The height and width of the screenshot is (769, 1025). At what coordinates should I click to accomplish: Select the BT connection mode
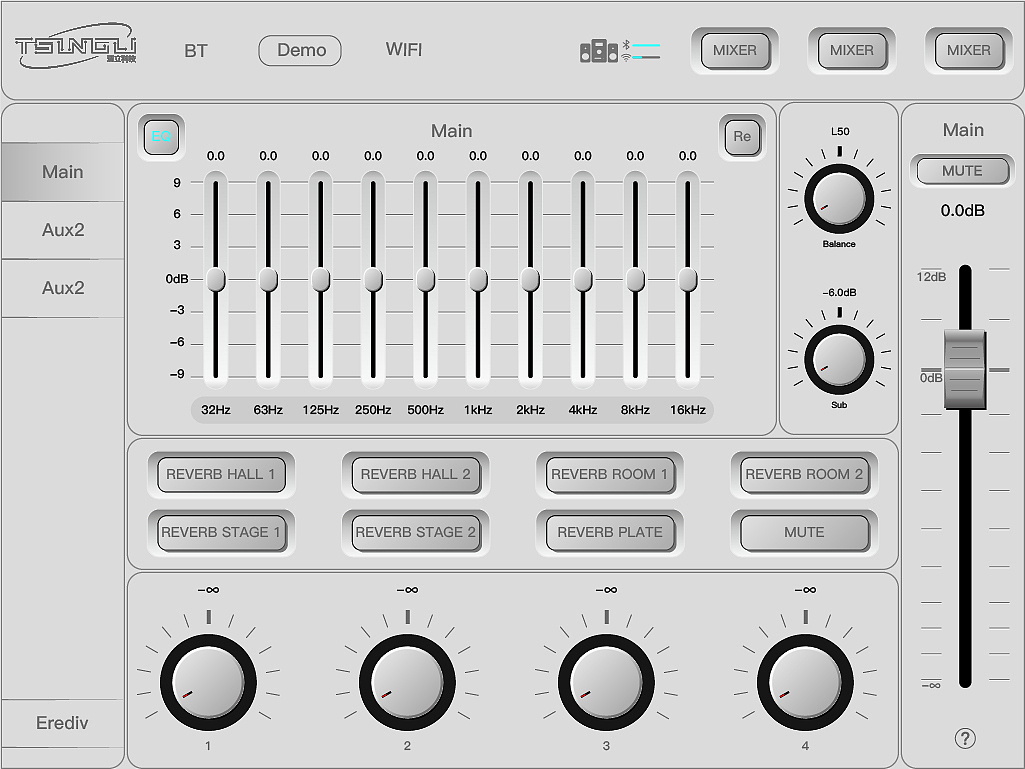(x=195, y=51)
